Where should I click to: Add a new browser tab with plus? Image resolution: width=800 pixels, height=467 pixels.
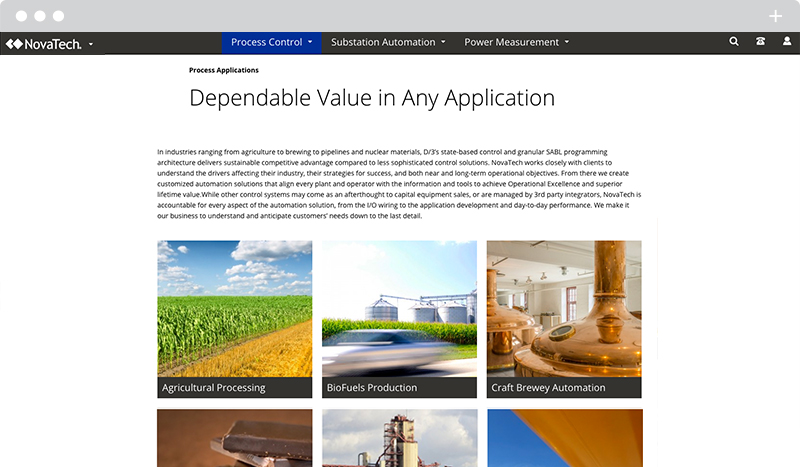pyautogui.click(x=776, y=16)
